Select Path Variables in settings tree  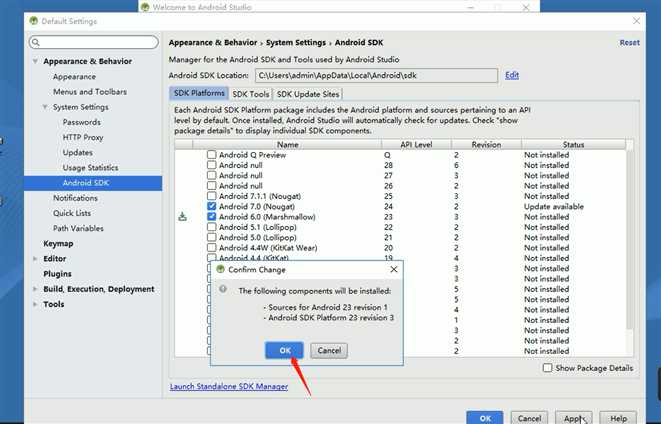pyautogui.click(x=78, y=228)
